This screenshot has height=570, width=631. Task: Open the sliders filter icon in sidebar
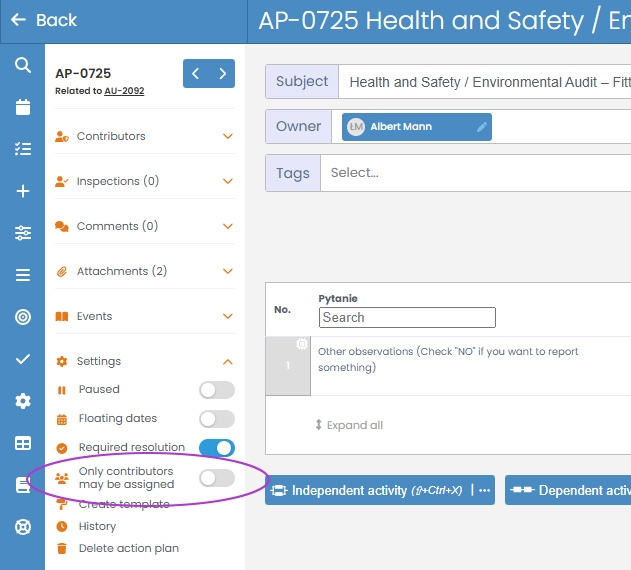coord(22,233)
